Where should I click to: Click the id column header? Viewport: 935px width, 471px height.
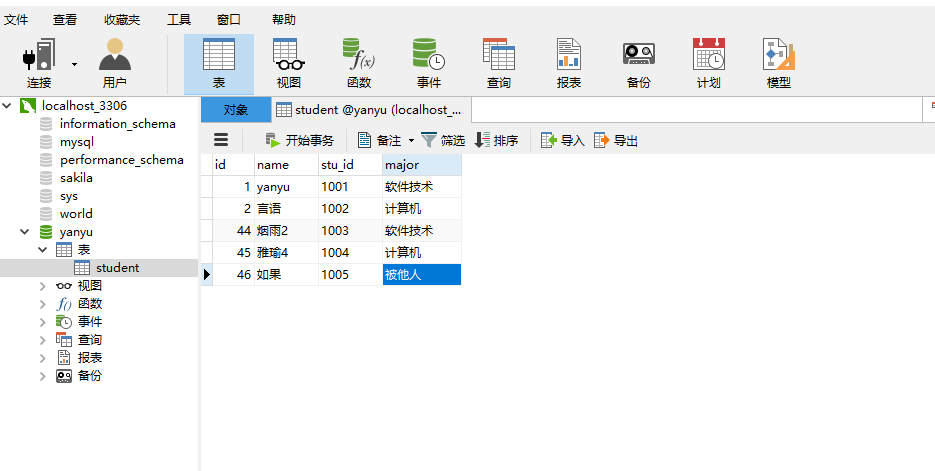[233, 165]
